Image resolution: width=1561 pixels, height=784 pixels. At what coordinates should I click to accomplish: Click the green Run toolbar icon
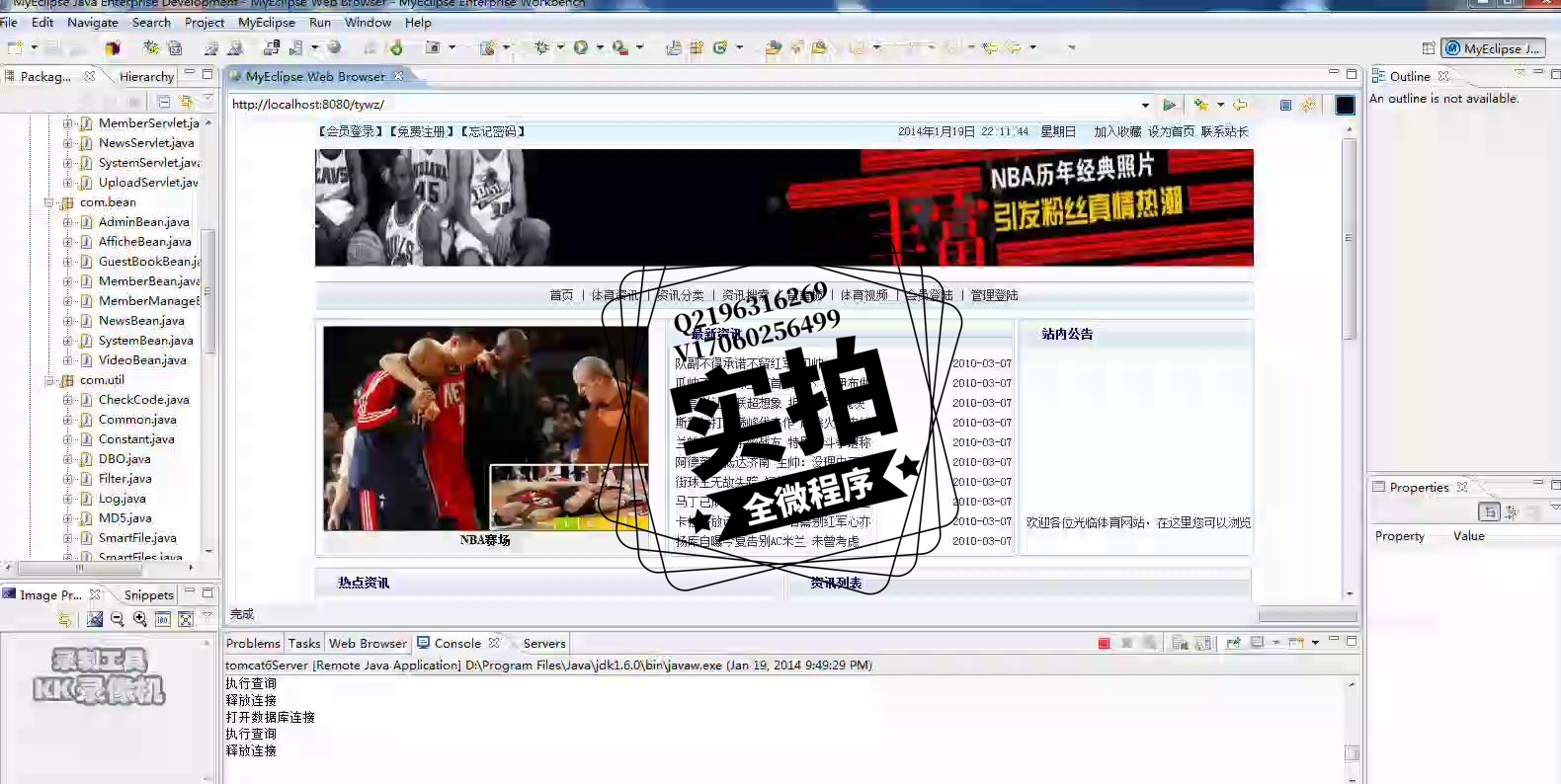(581, 47)
